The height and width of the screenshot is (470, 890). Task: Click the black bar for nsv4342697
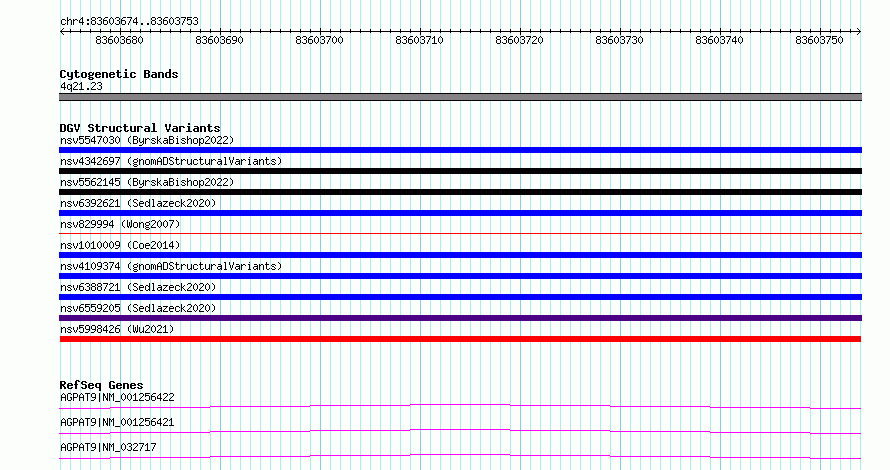(x=460, y=171)
